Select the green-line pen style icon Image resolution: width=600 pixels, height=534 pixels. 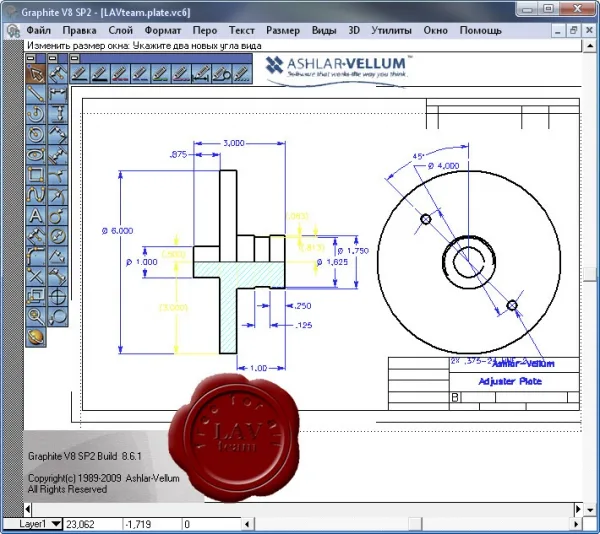pyautogui.click(x=161, y=73)
